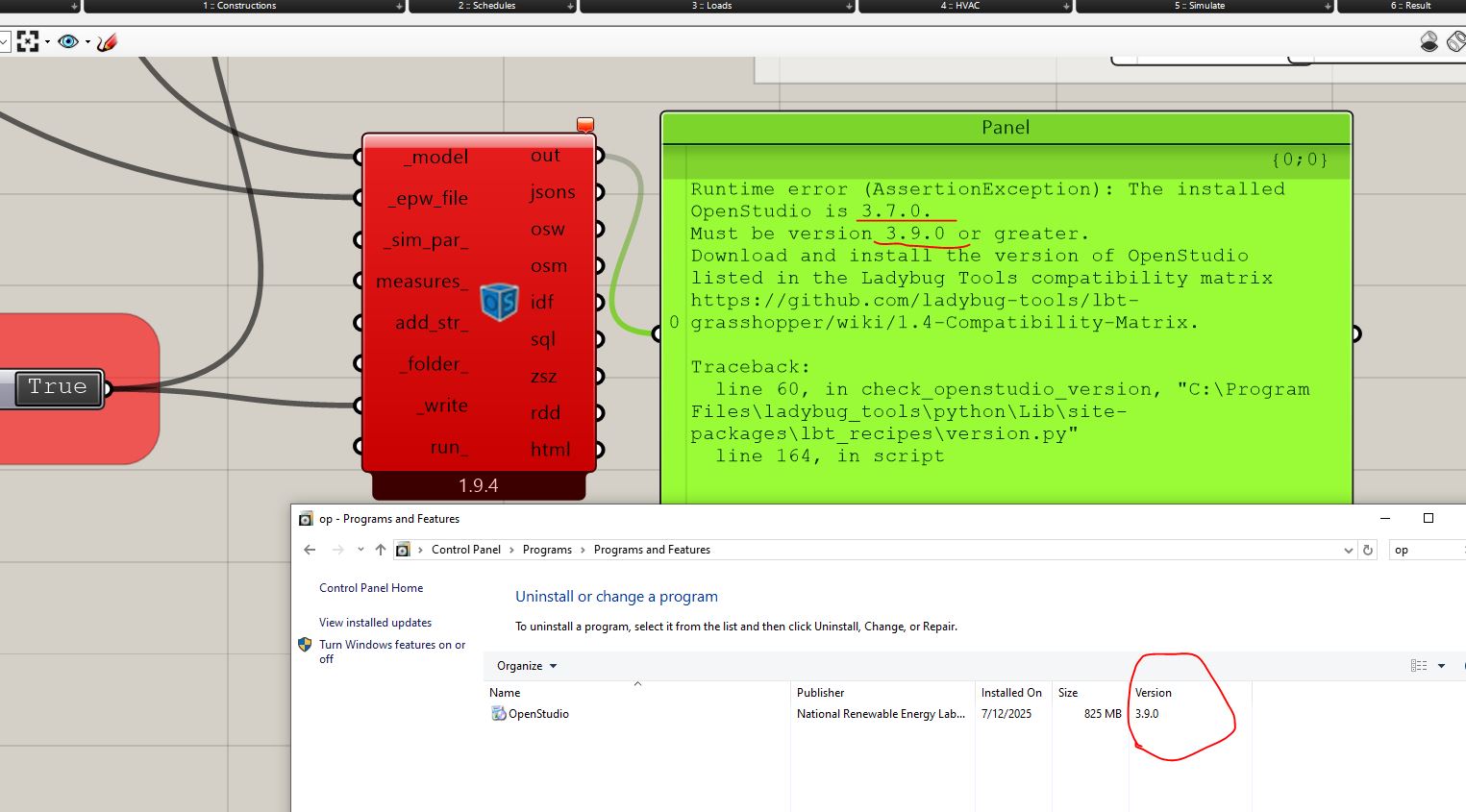The image size is (1466, 812).
Task: Open the recent locations dropdown arrow
Action: point(360,550)
